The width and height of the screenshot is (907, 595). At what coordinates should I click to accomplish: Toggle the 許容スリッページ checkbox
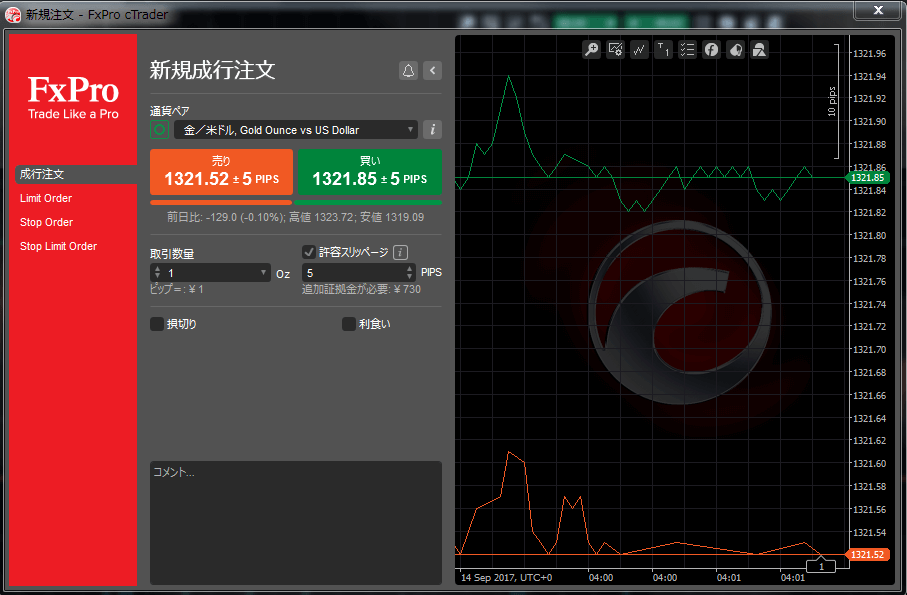click(309, 252)
